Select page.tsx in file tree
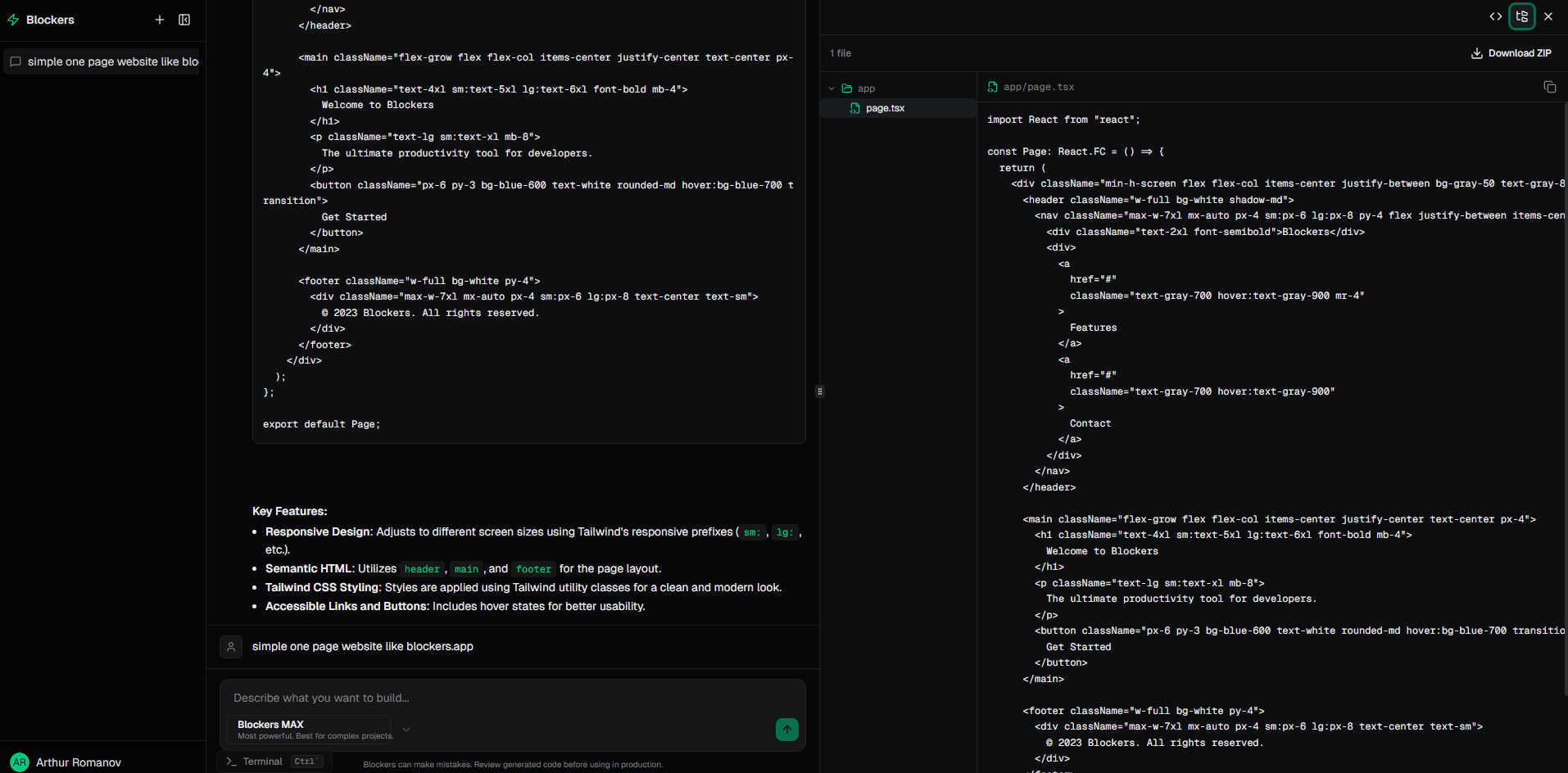This screenshot has width=1568, height=773. 885,108
